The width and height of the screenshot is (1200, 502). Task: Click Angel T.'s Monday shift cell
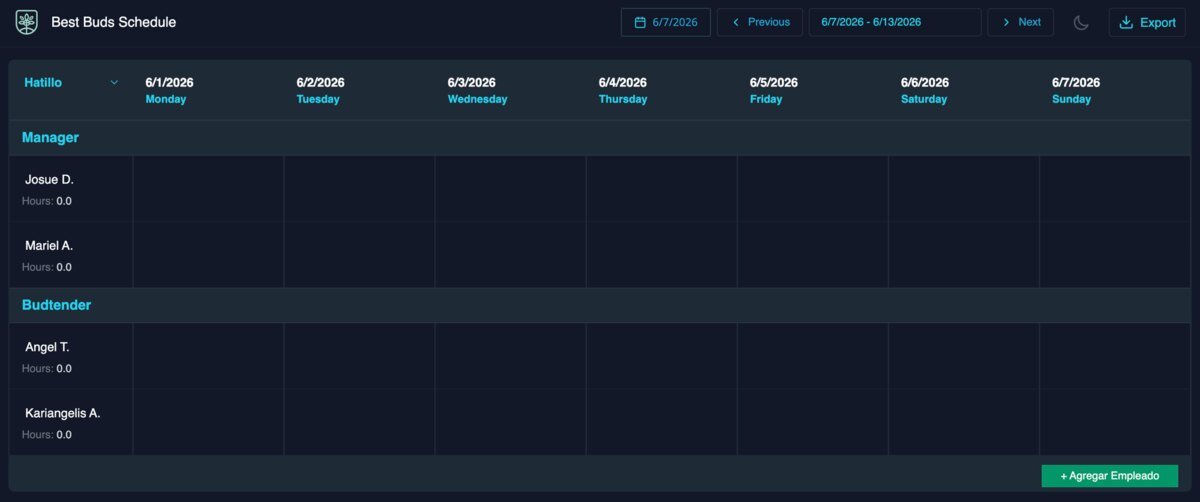[x=208, y=356]
